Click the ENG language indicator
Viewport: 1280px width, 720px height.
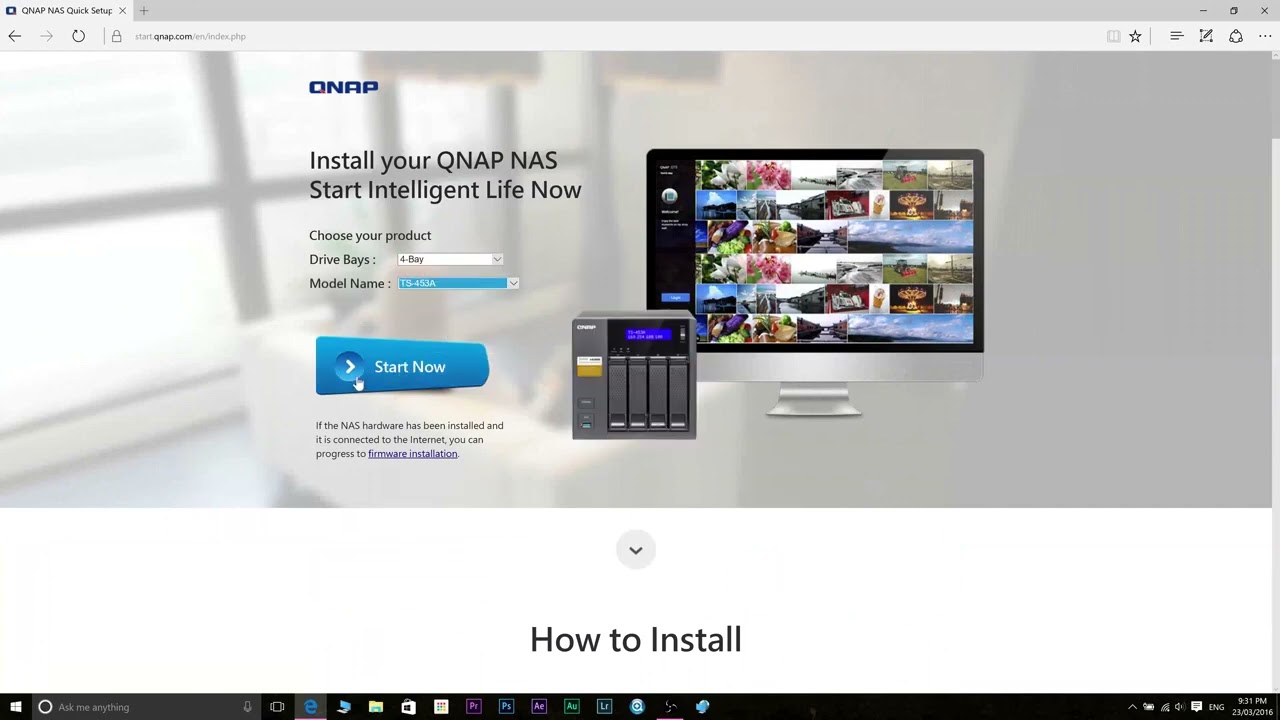[1217, 707]
